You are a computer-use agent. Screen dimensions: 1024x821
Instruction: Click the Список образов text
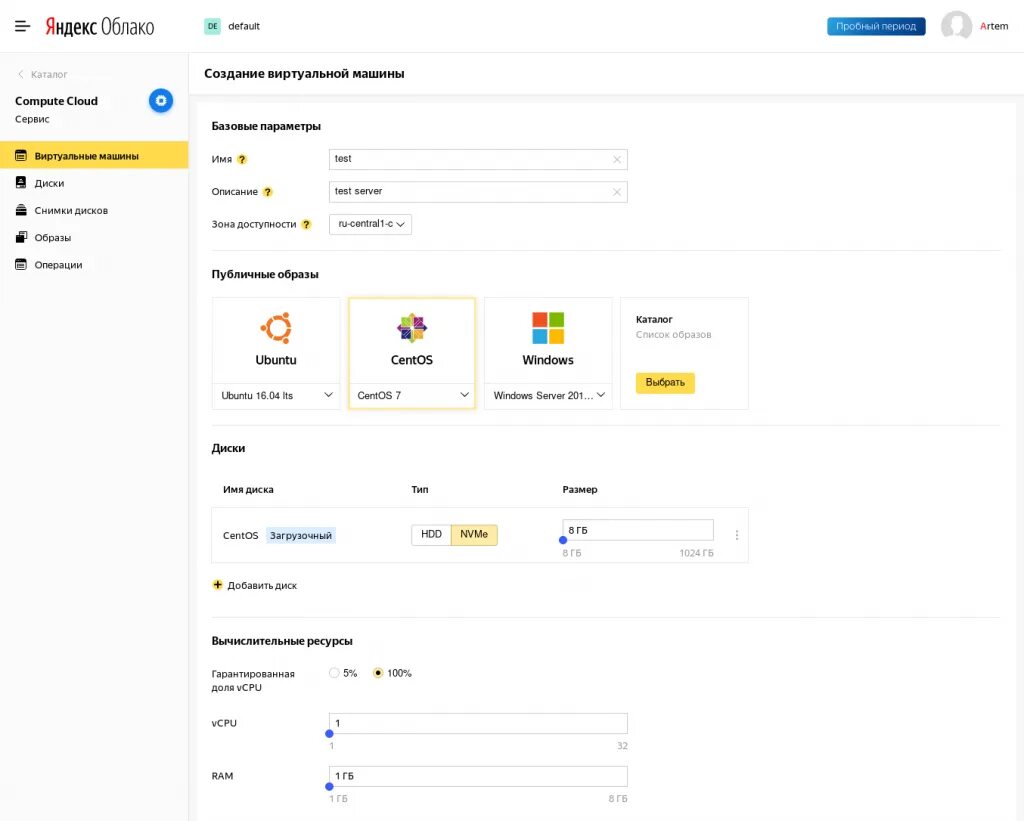click(673, 334)
